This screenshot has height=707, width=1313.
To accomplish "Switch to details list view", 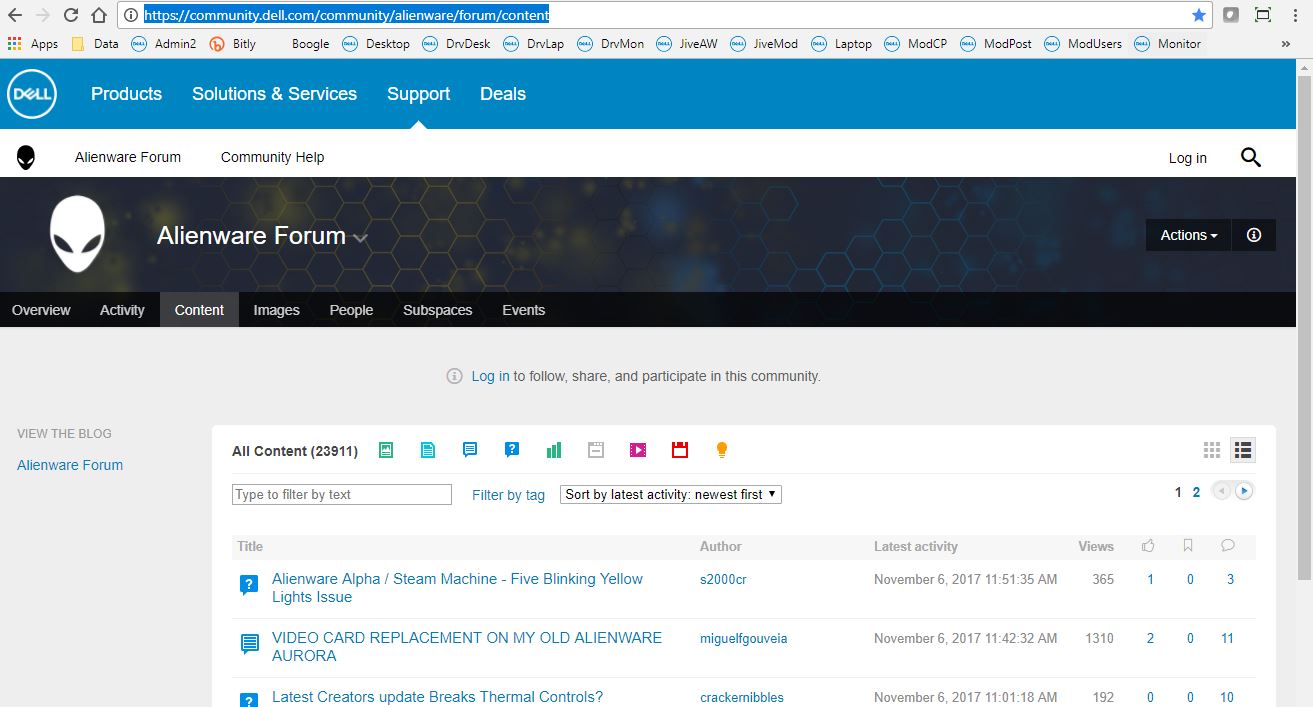I will pyautogui.click(x=1243, y=450).
